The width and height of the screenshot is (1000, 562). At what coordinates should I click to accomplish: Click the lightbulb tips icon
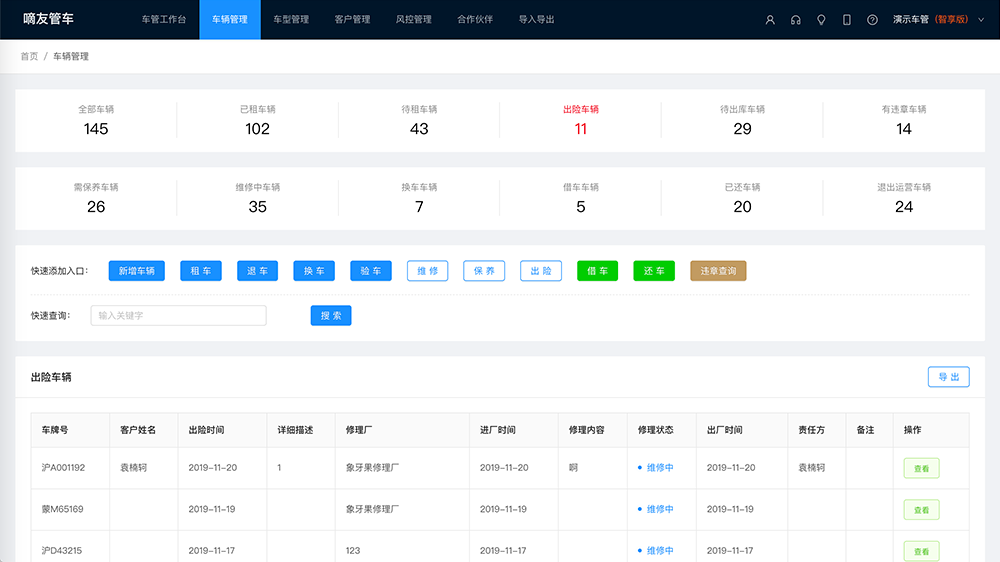pyautogui.click(x=821, y=20)
